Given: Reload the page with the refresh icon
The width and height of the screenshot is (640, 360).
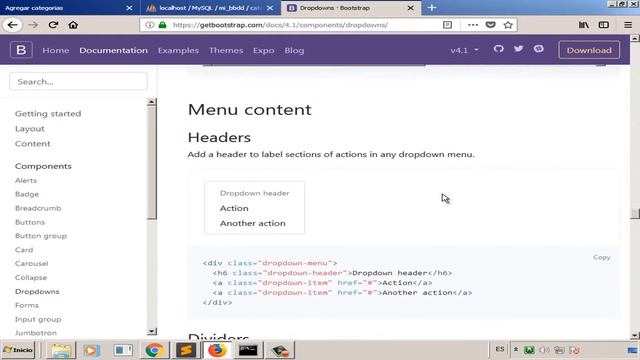Looking at the screenshot, I should pyautogui.click(x=53, y=25).
